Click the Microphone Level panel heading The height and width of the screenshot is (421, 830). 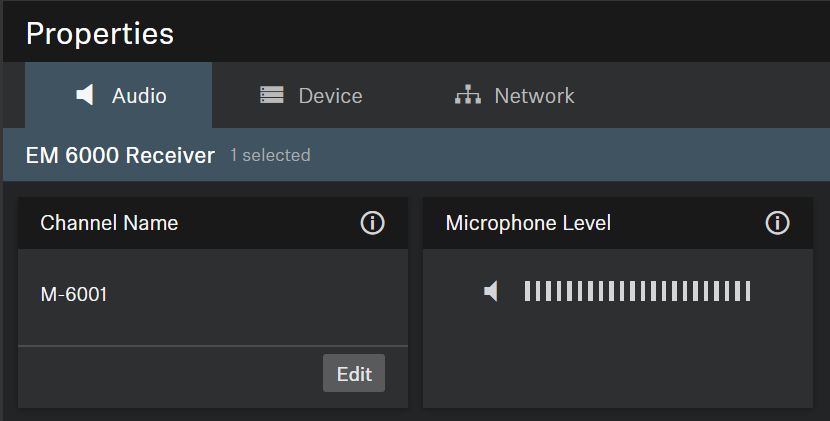(528, 223)
